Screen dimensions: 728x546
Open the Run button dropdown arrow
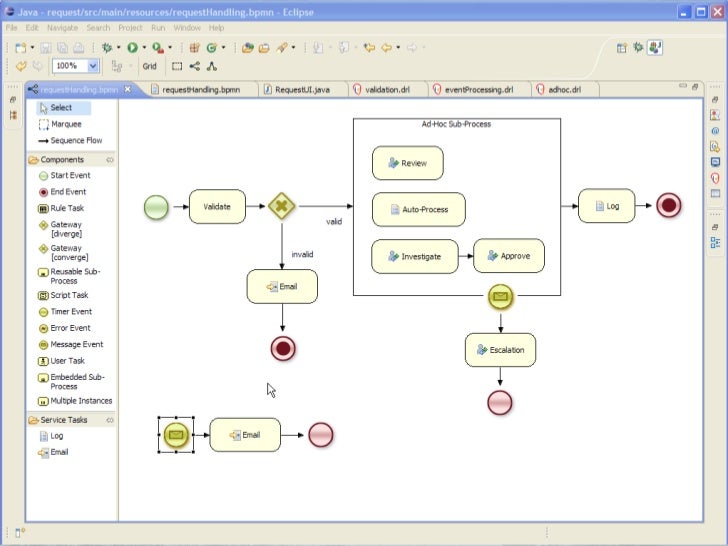coord(144,47)
